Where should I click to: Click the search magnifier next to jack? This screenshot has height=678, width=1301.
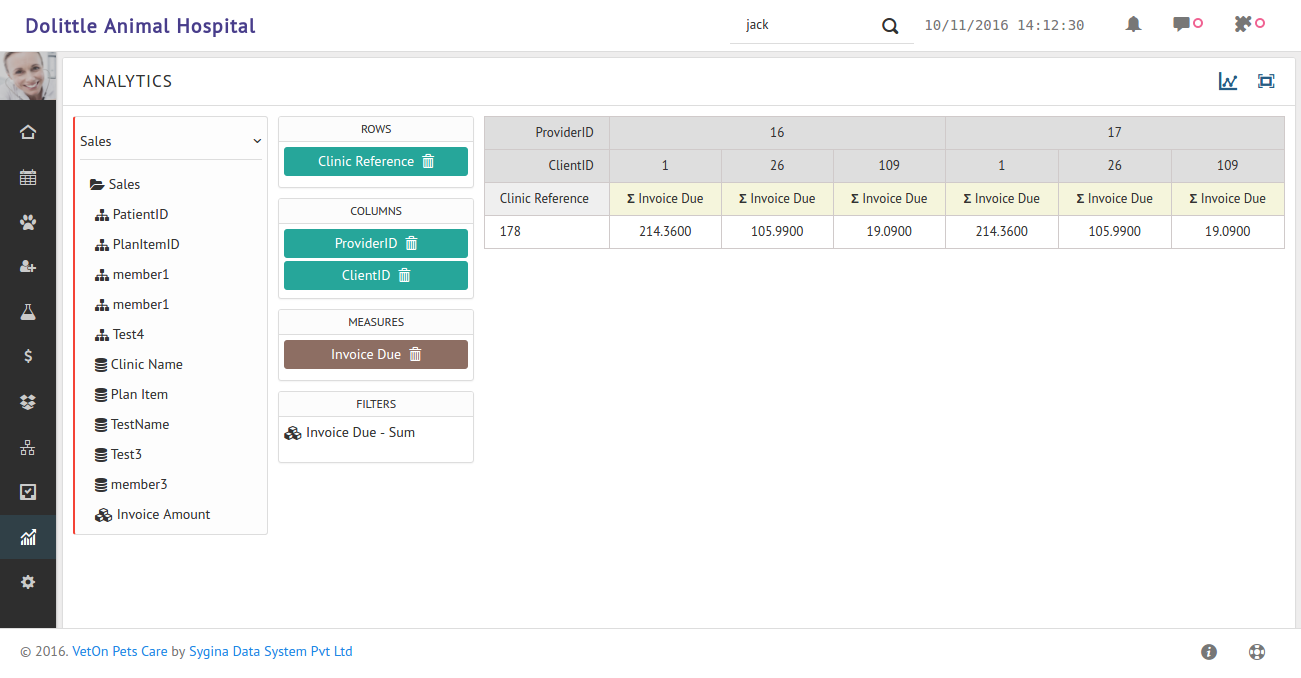coord(889,25)
